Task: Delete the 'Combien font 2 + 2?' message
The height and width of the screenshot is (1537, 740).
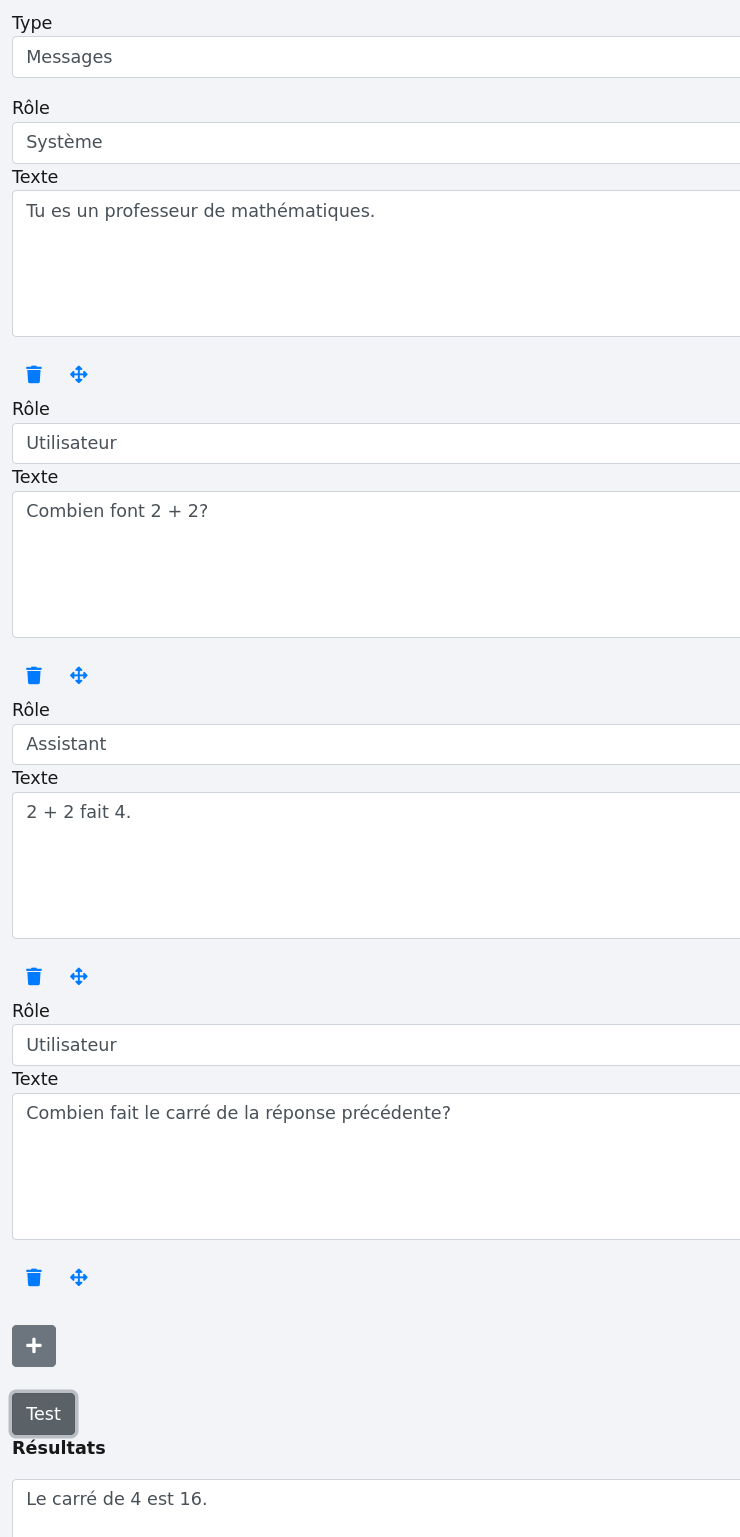Action: pyautogui.click(x=34, y=676)
